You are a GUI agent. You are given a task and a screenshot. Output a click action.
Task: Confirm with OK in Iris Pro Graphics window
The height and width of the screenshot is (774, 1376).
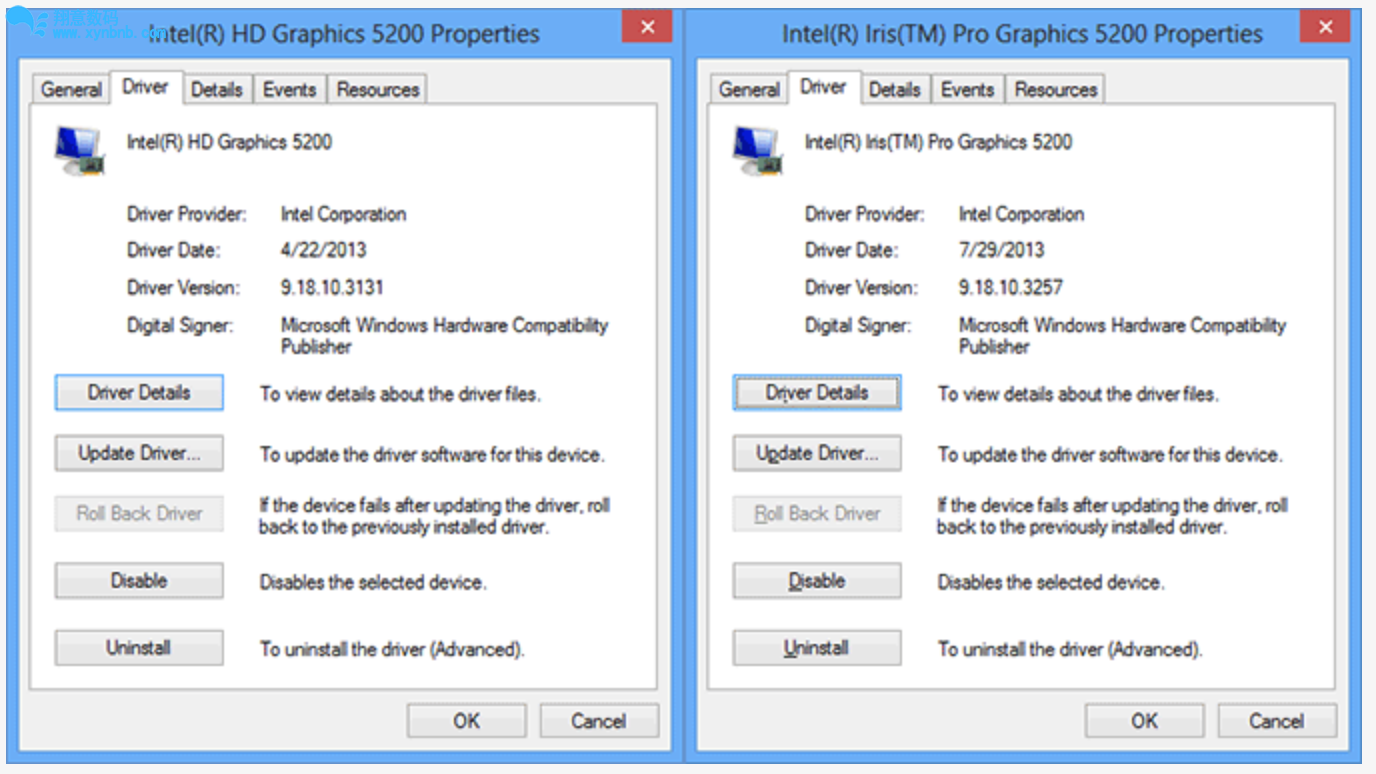point(1145,721)
